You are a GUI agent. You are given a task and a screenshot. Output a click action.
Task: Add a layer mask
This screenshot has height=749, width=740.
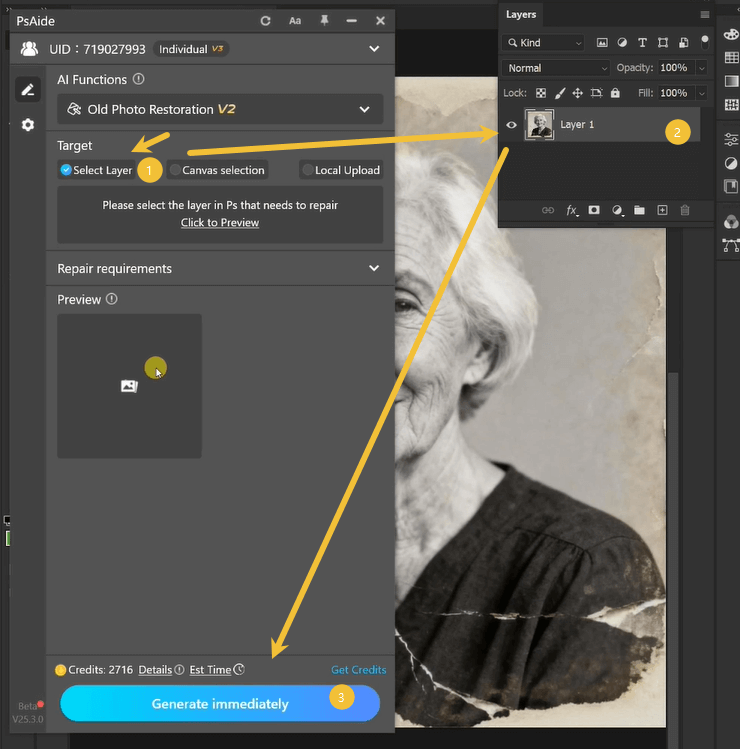594,210
